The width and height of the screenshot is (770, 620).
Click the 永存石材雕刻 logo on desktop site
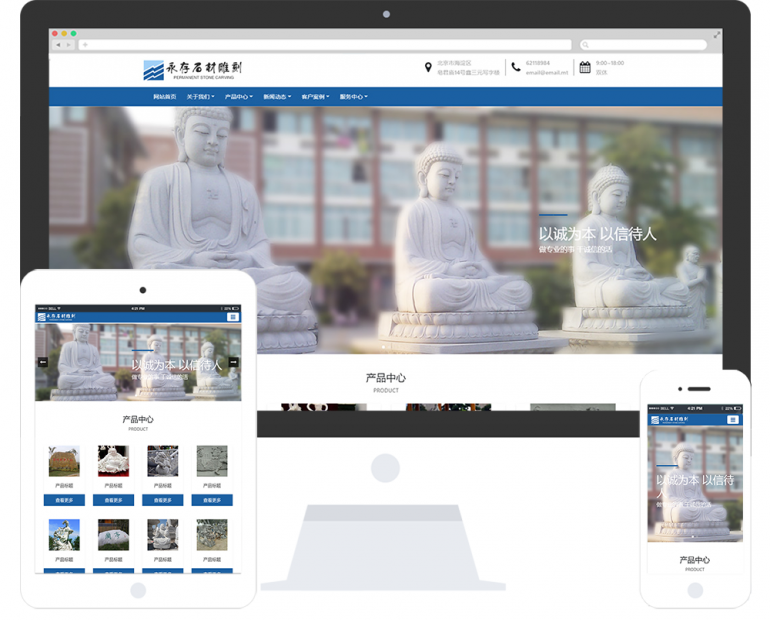pos(192,70)
